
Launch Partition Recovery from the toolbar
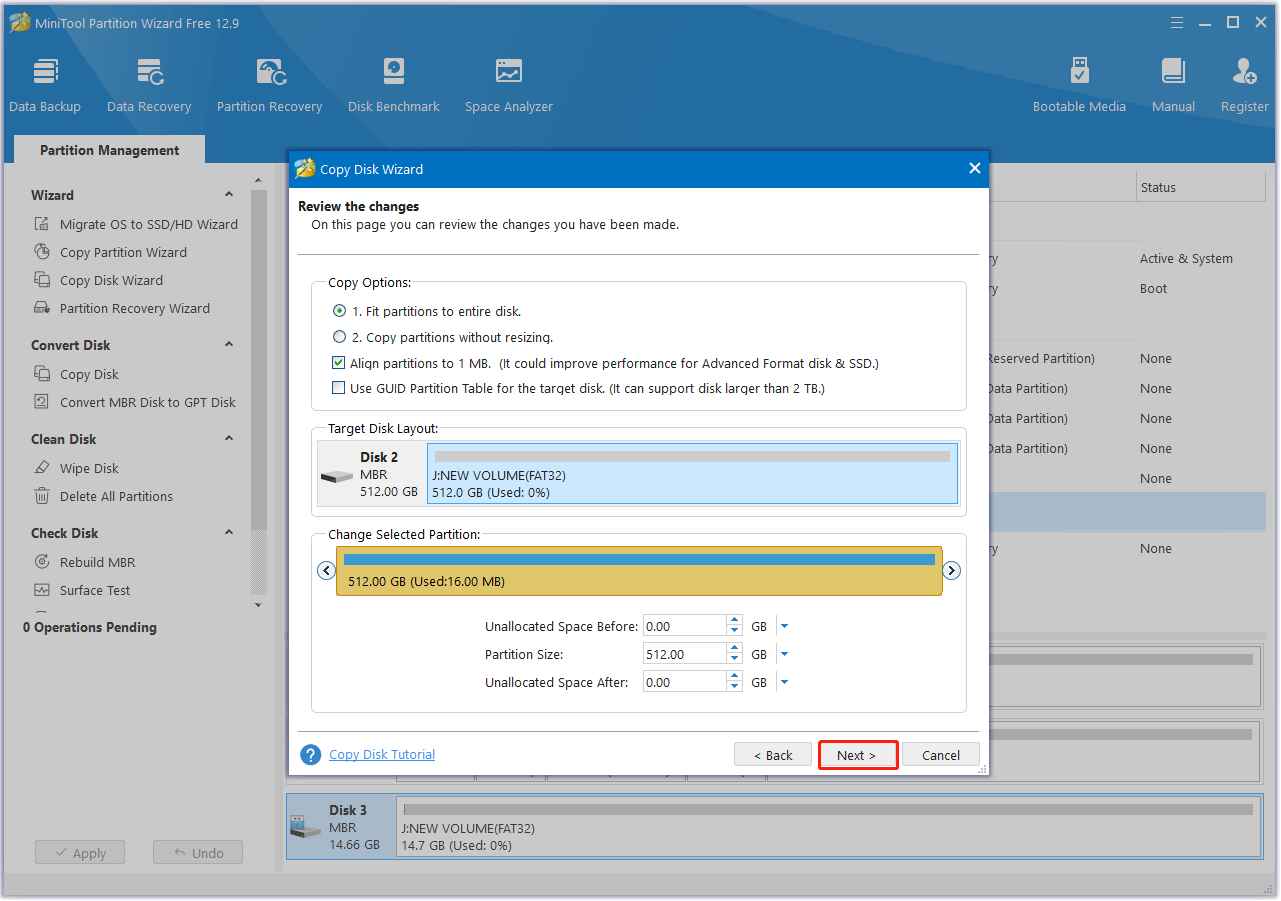(269, 85)
